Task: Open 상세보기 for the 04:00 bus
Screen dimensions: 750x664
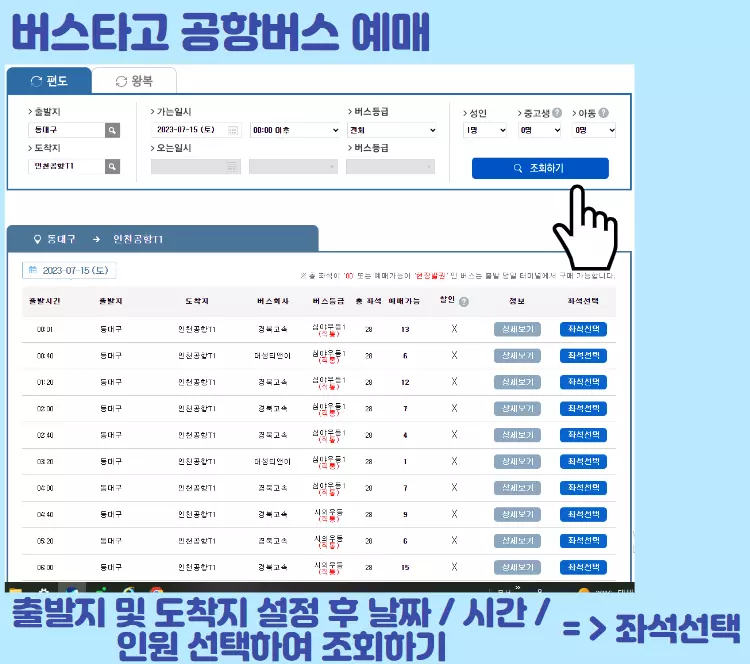Action: (517, 487)
